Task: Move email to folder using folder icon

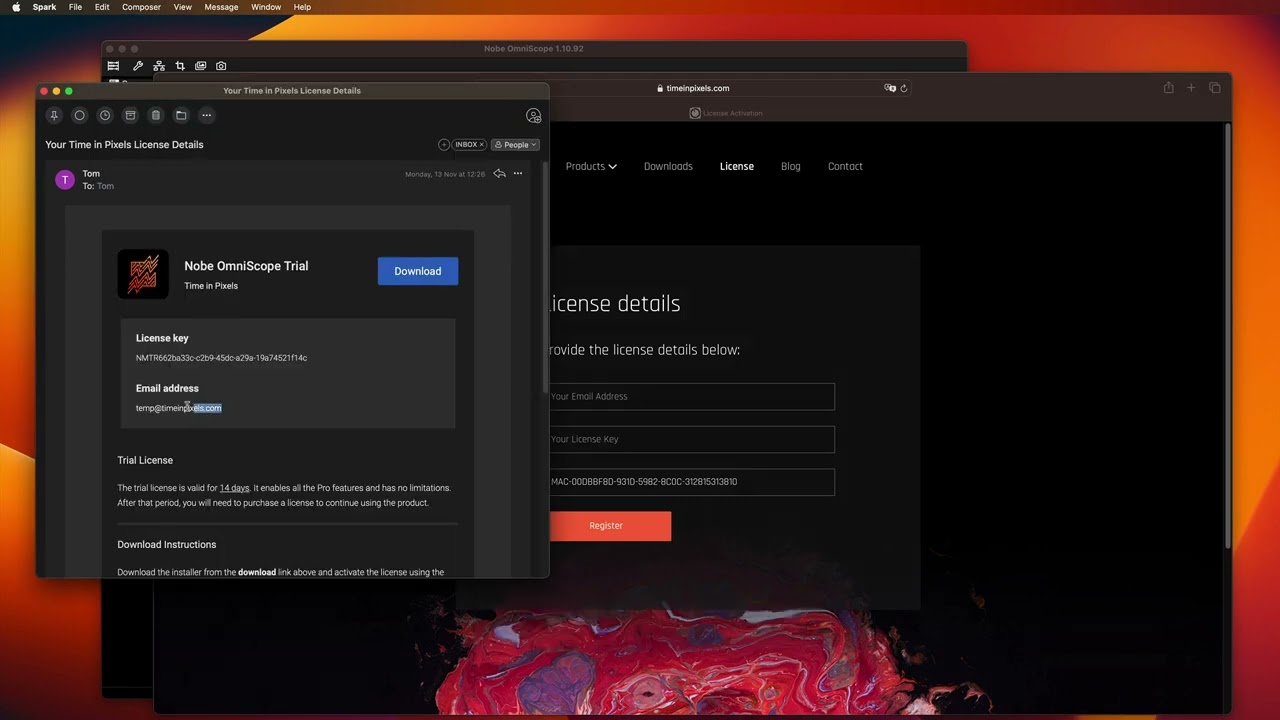Action: click(x=181, y=115)
